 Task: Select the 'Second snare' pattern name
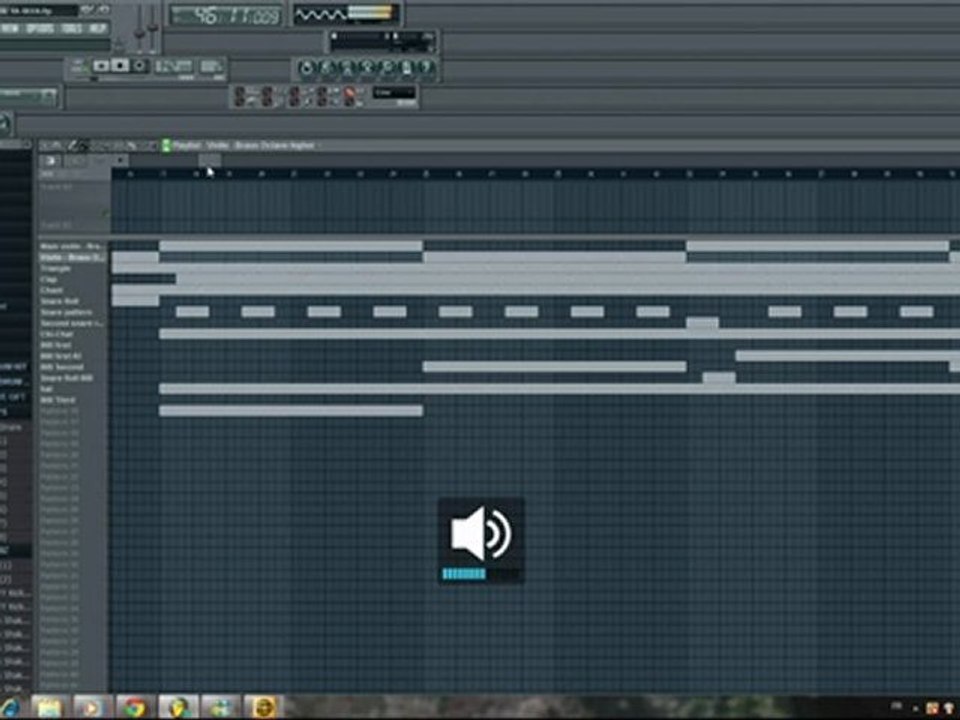click(x=72, y=323)
